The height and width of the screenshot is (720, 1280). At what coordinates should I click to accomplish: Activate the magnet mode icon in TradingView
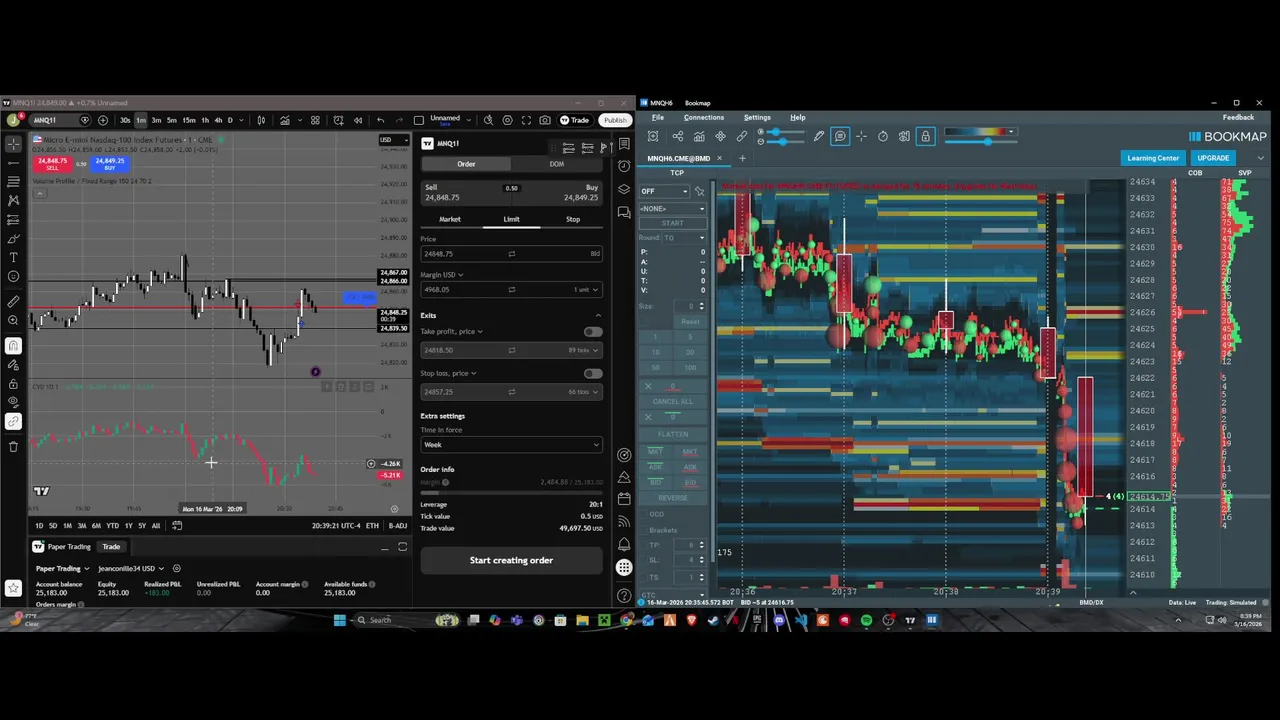tap(13, 346)
